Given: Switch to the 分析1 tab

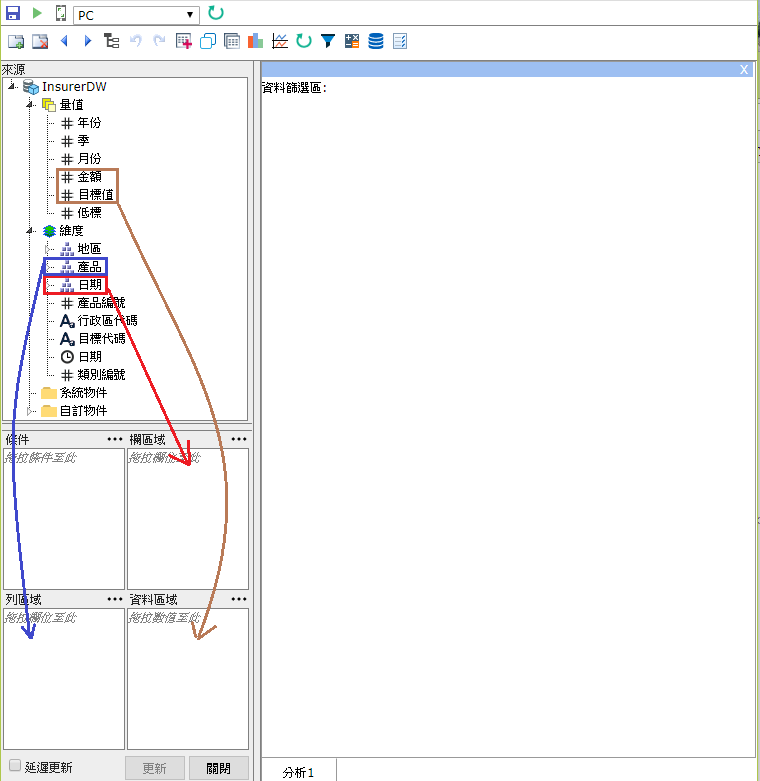Looking at the screenshot, I should [x=298, y=772].
